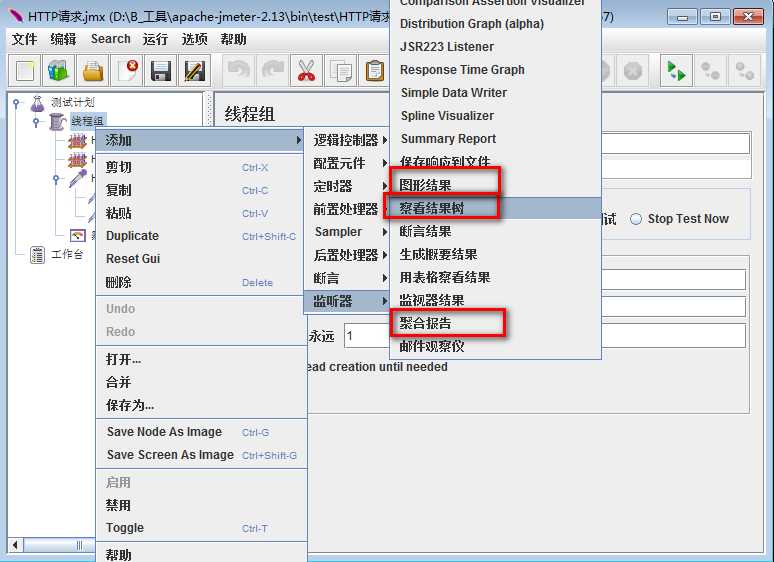Choose 邮件观察仪 listener
The width and height of the screenshot is (774, 562).
pos(496,346)
